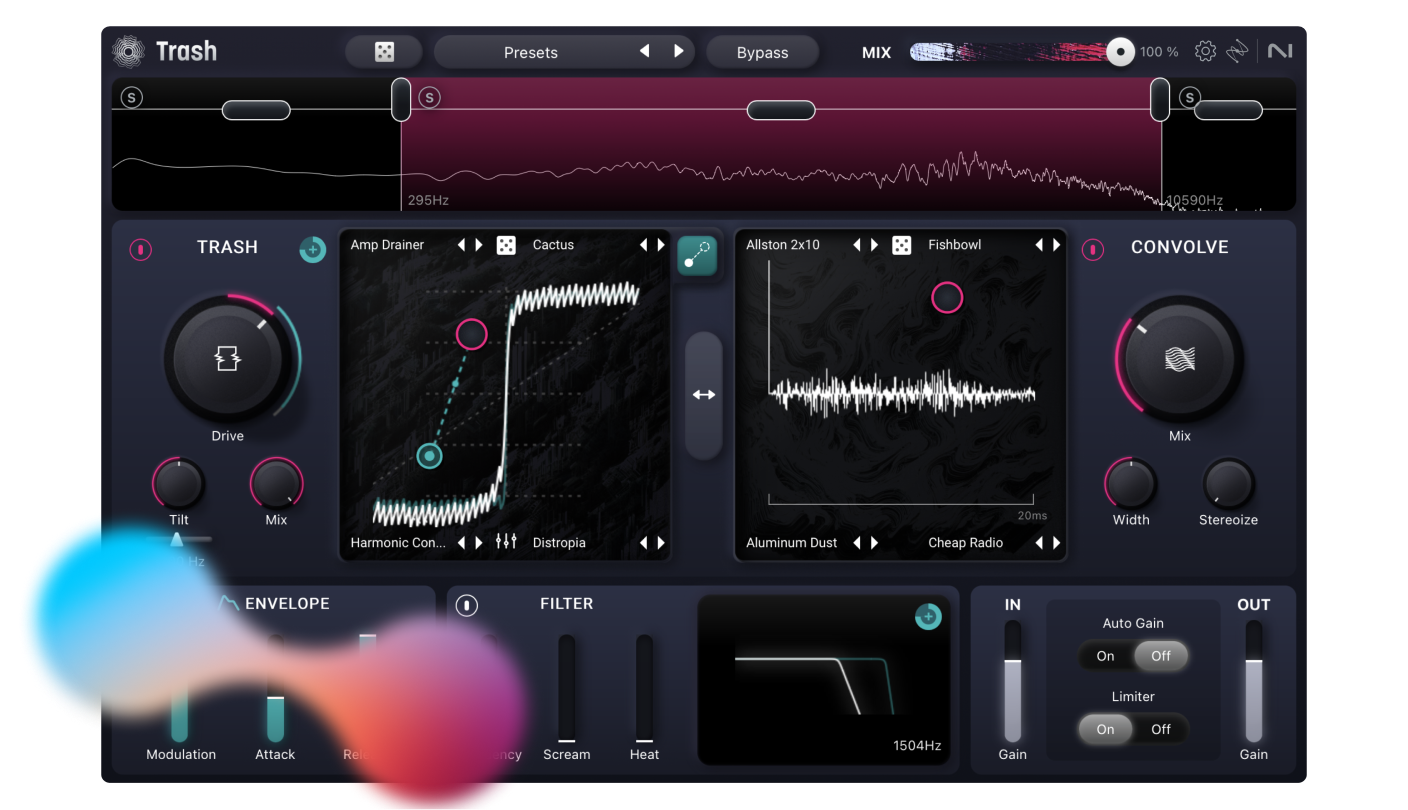Click the Attack slider in Envelope
Screen dimensions: 1408x810
pos(275,688)
